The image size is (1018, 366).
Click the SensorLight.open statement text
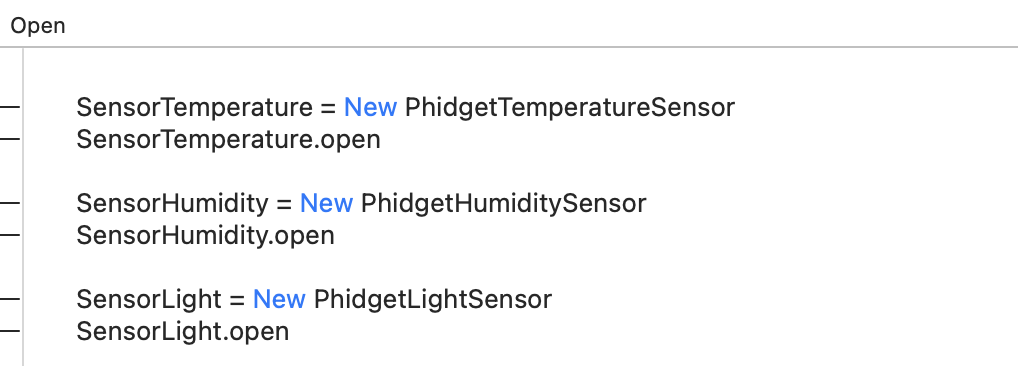[x=182, y=331]
